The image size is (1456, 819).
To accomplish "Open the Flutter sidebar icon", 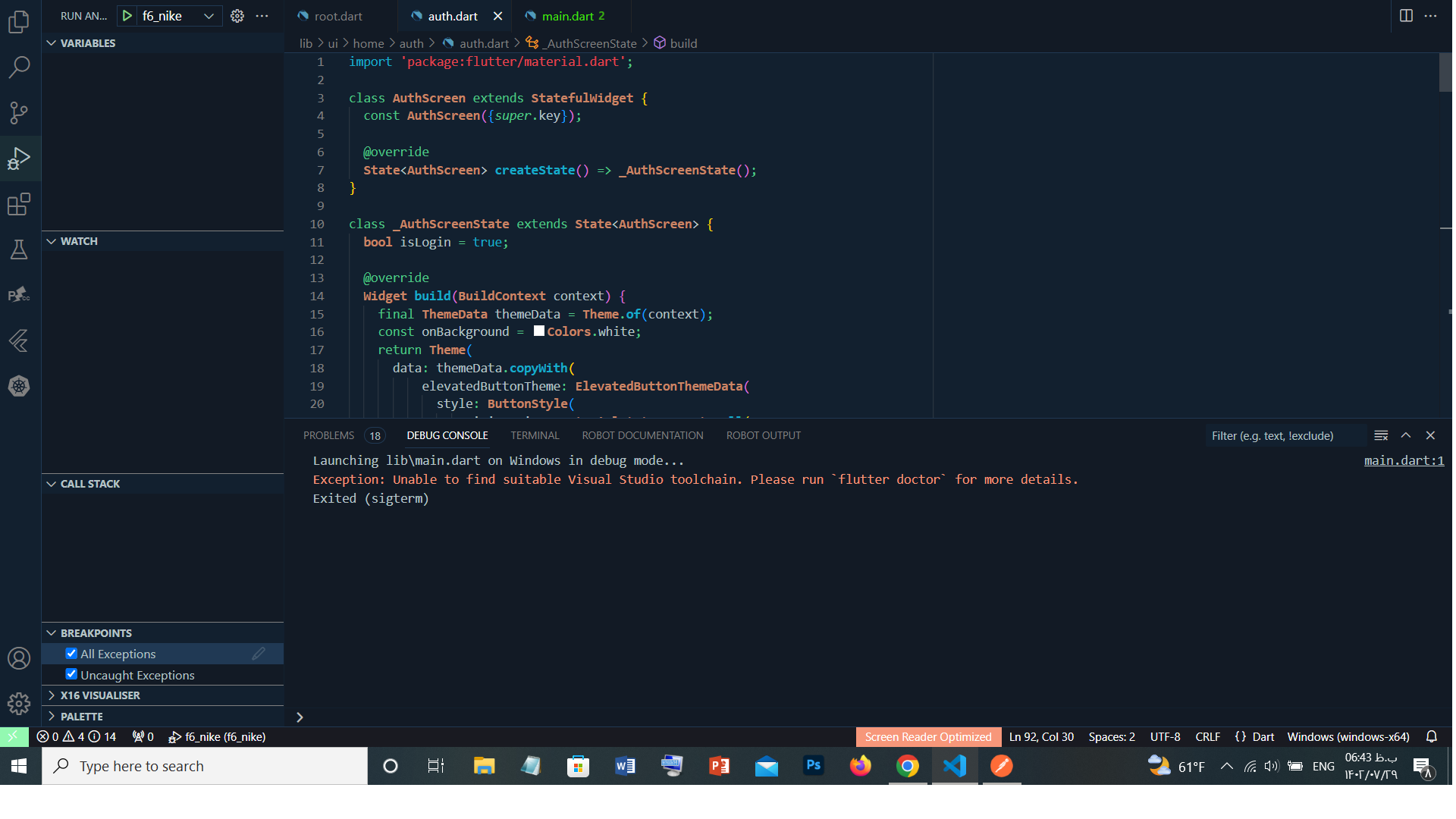I will pyautogui.click(x=19, y=340).
